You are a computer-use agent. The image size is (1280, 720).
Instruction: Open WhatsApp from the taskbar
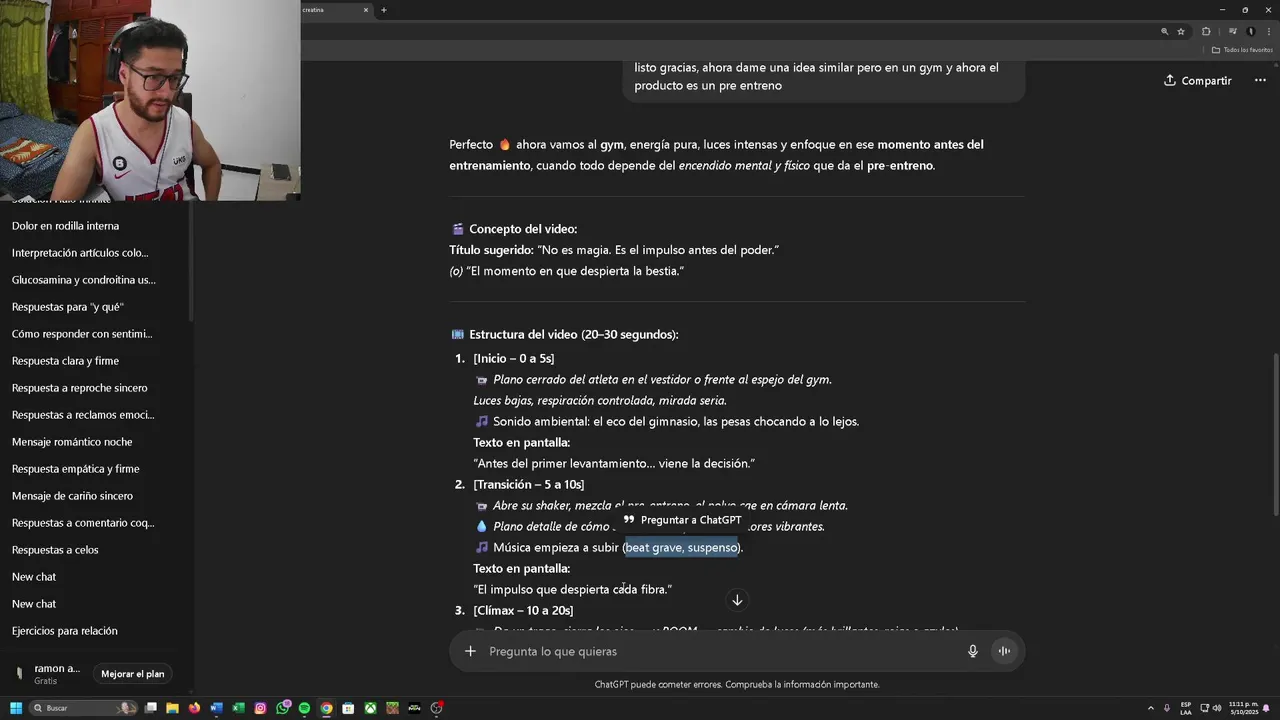(282, 708)
